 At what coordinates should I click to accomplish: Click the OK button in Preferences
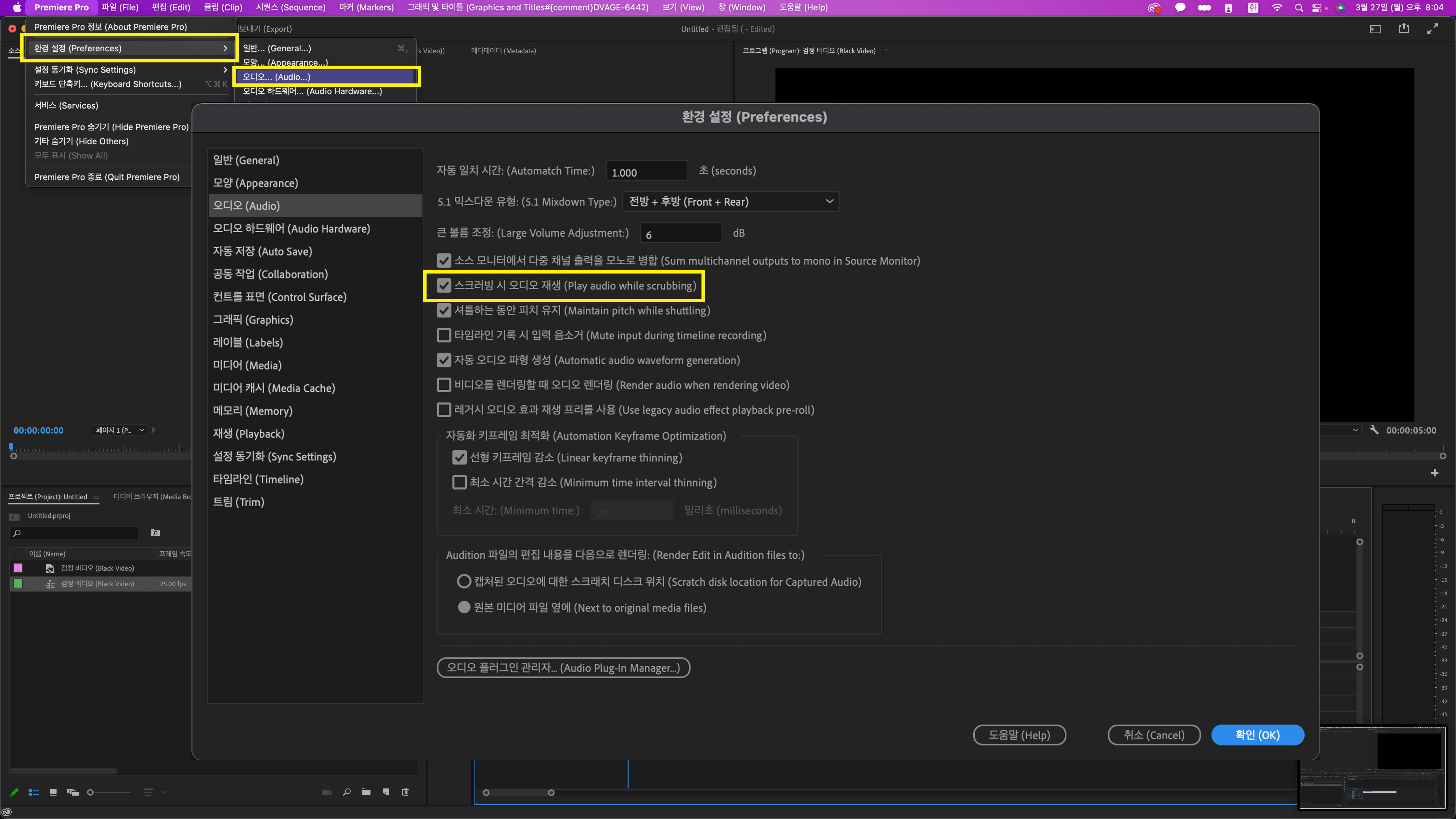1258,735
